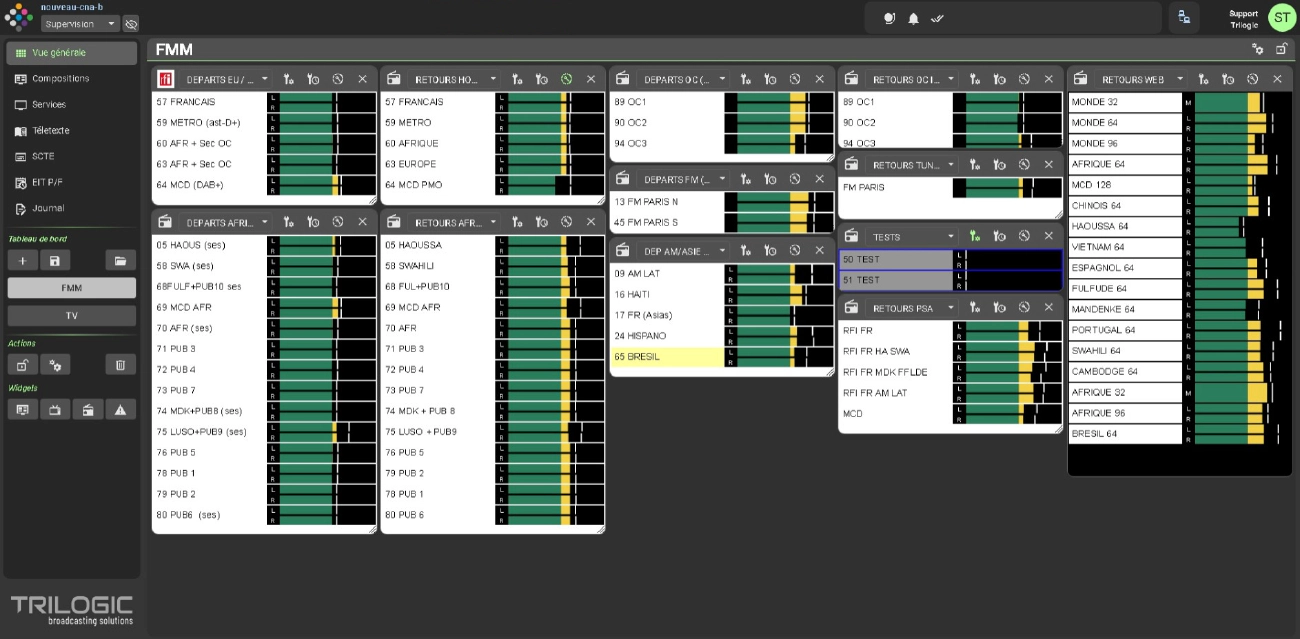This screenshot has height=639, width=1300.
Task: Select the FMM dashboard button
Action: coord(72,288)
